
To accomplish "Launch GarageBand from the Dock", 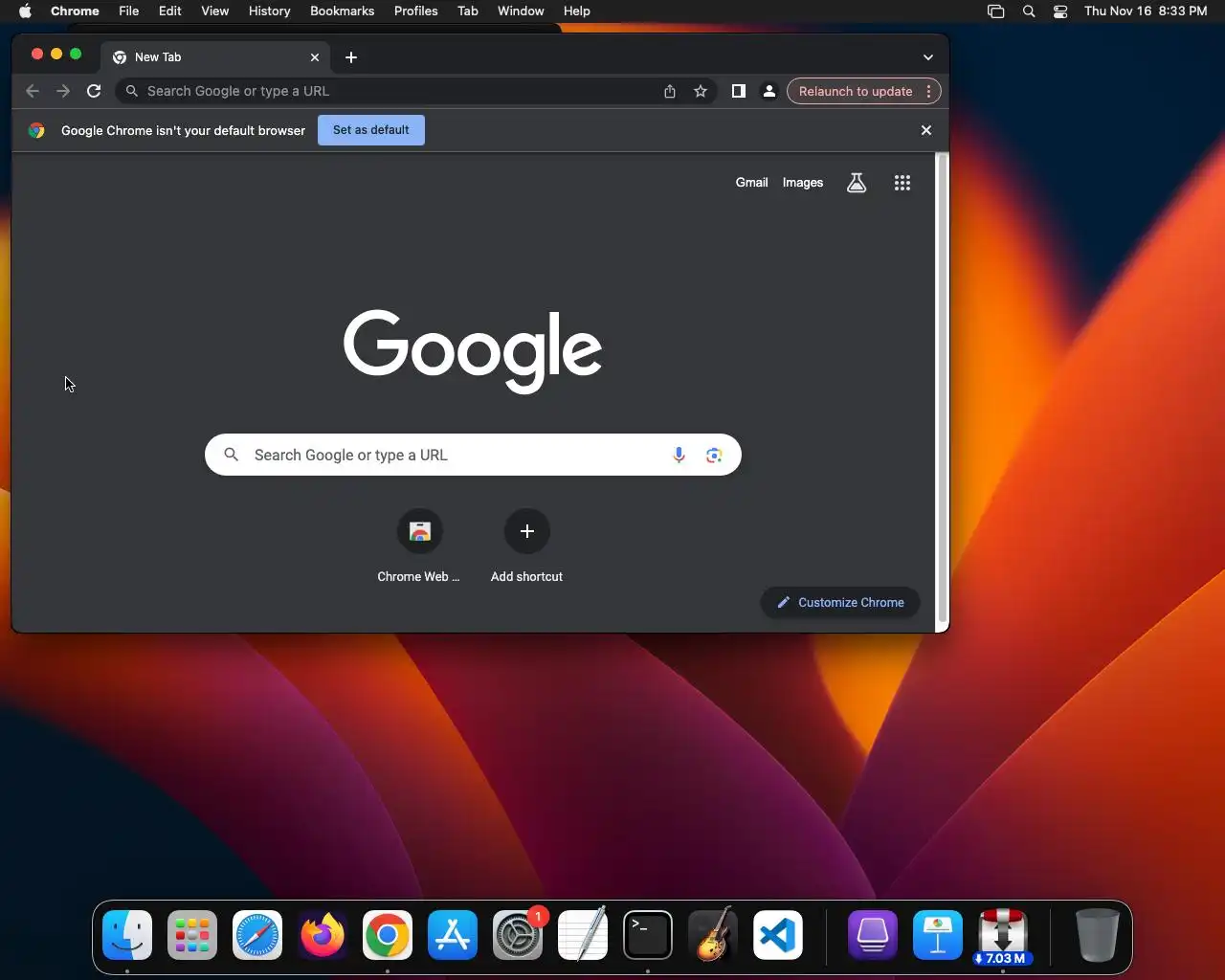I will (x=713, y=935).
